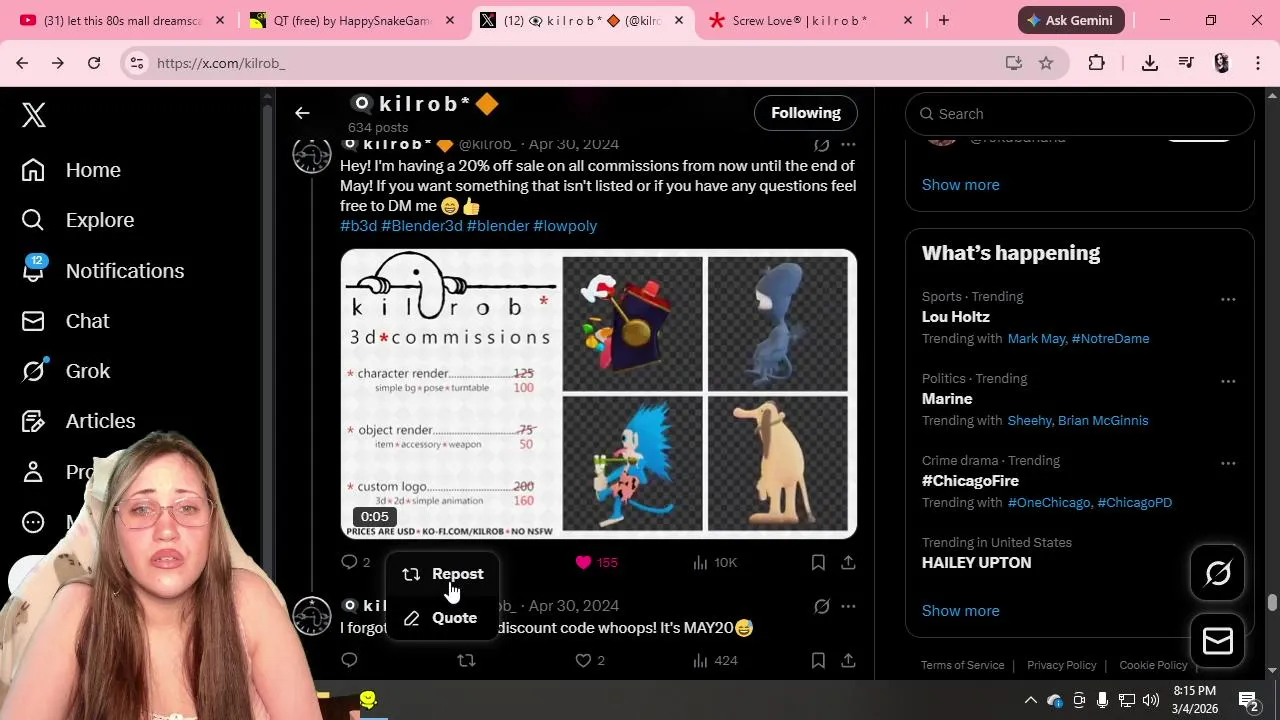The height and width of the screenshot is (720, 1280).
Task: Bookmark the MAY20 discount code post
Action: tap(818, 660)
